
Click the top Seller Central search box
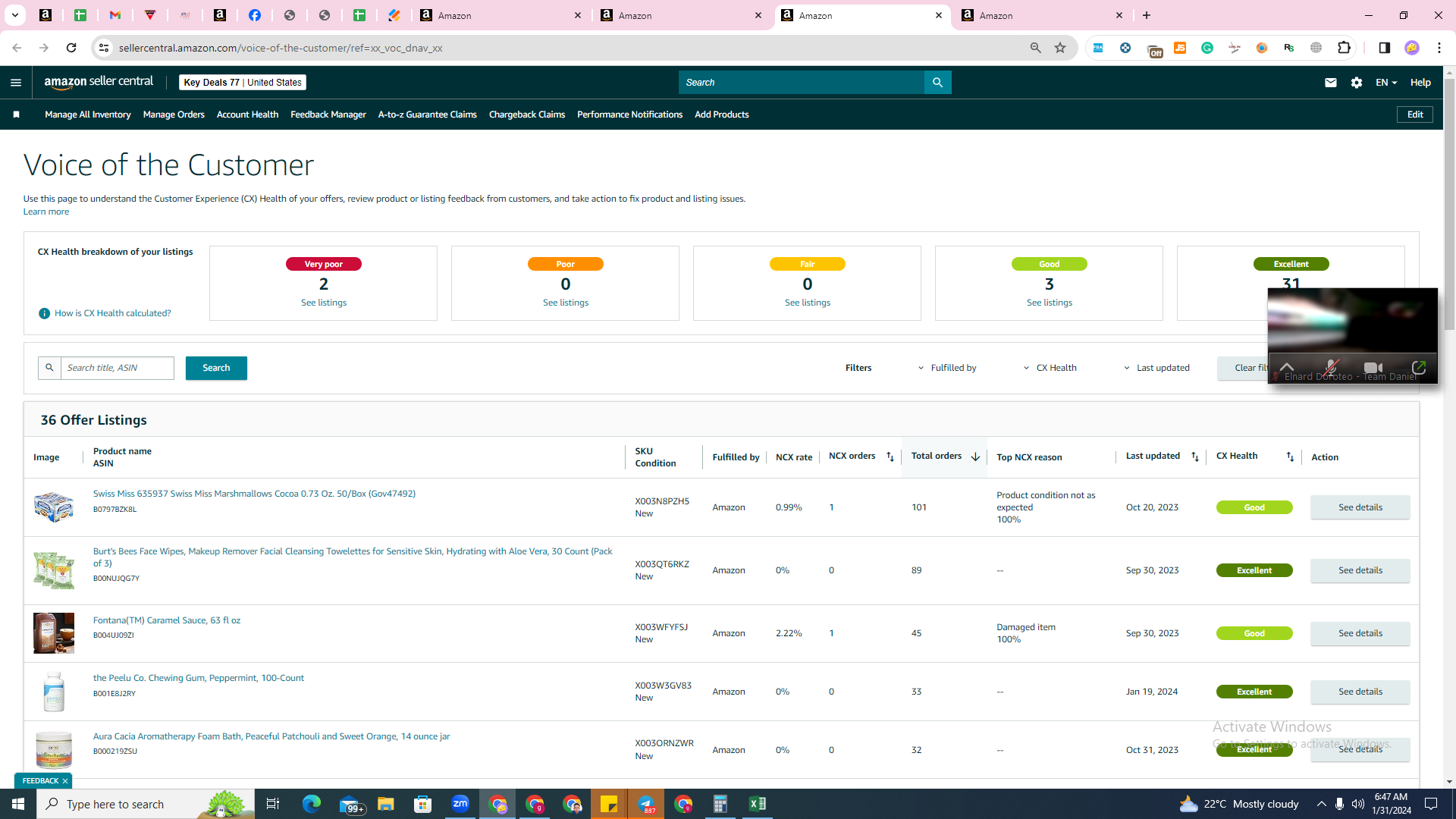(801, 83)
